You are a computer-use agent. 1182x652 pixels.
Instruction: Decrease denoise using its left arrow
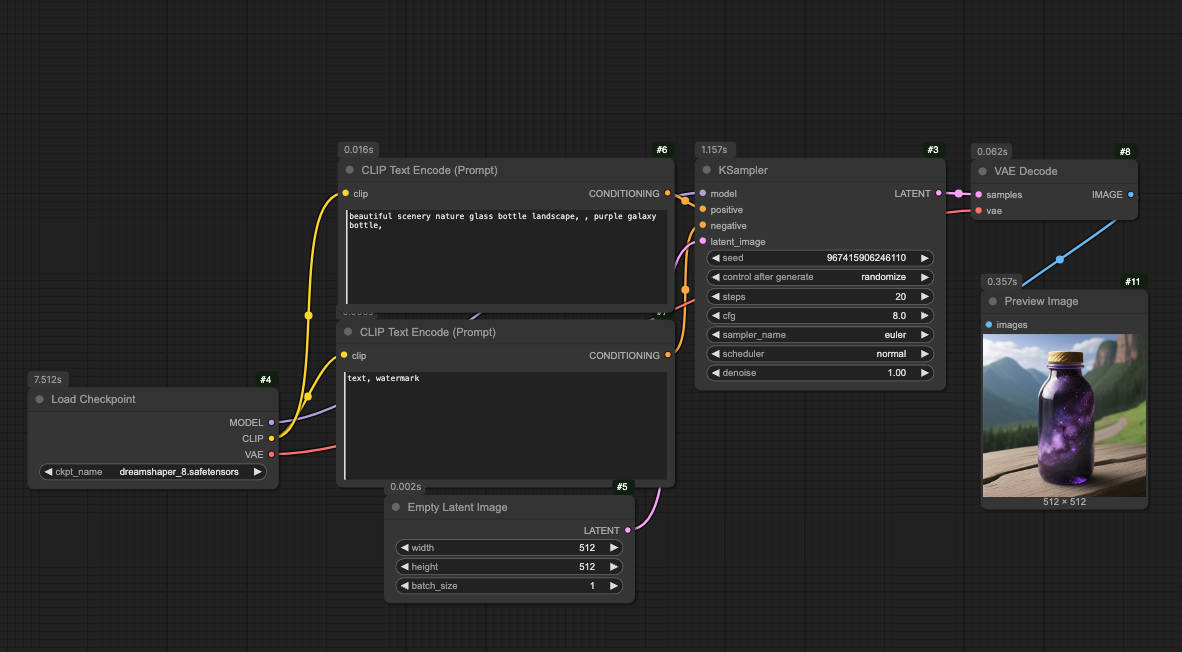pyautogui.click(x=715, y=373)
